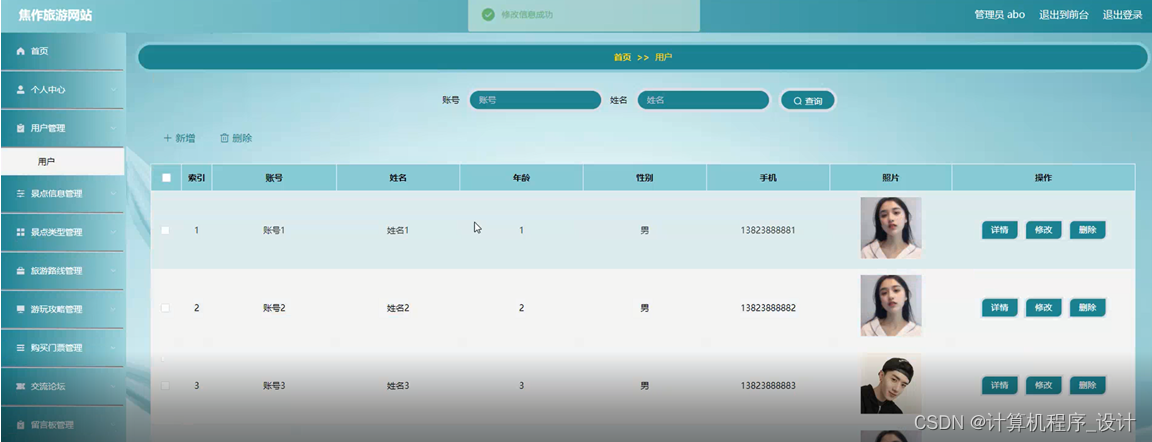Open 首页 in the sidebar menu

point(62,51)
